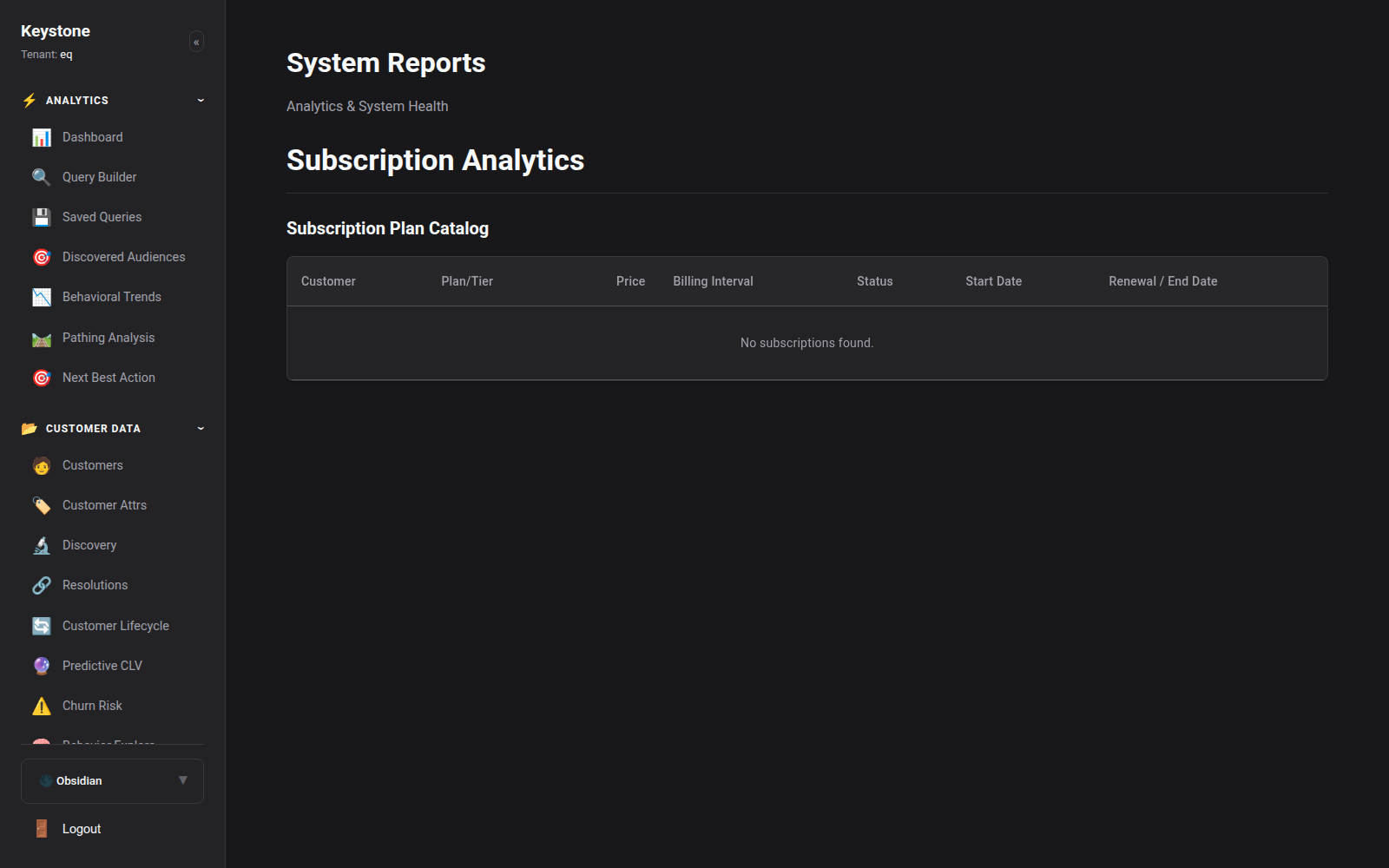Click the Predictive CLV crystal ball icon
Screen dimensions: 1389x868
pos(42,667)
